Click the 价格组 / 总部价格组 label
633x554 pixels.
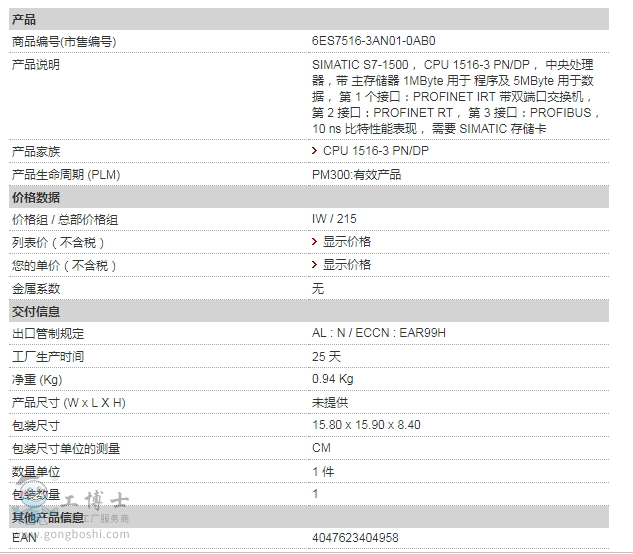[x=65, y=220]
